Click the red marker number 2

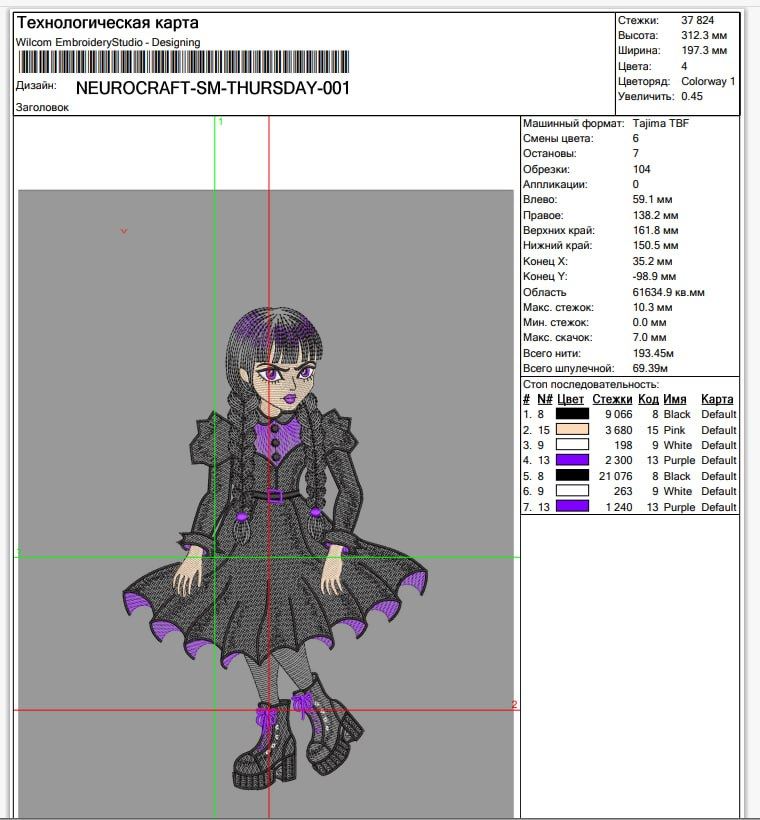[x=514, y=704]
